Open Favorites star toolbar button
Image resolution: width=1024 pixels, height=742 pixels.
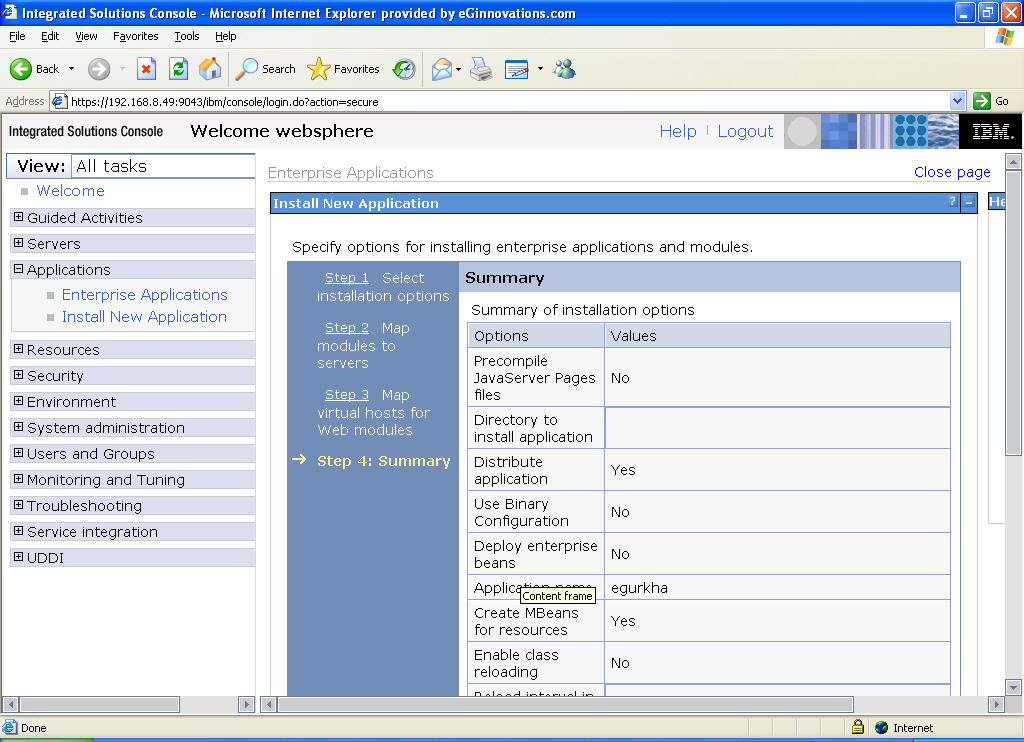pos(343,69)
